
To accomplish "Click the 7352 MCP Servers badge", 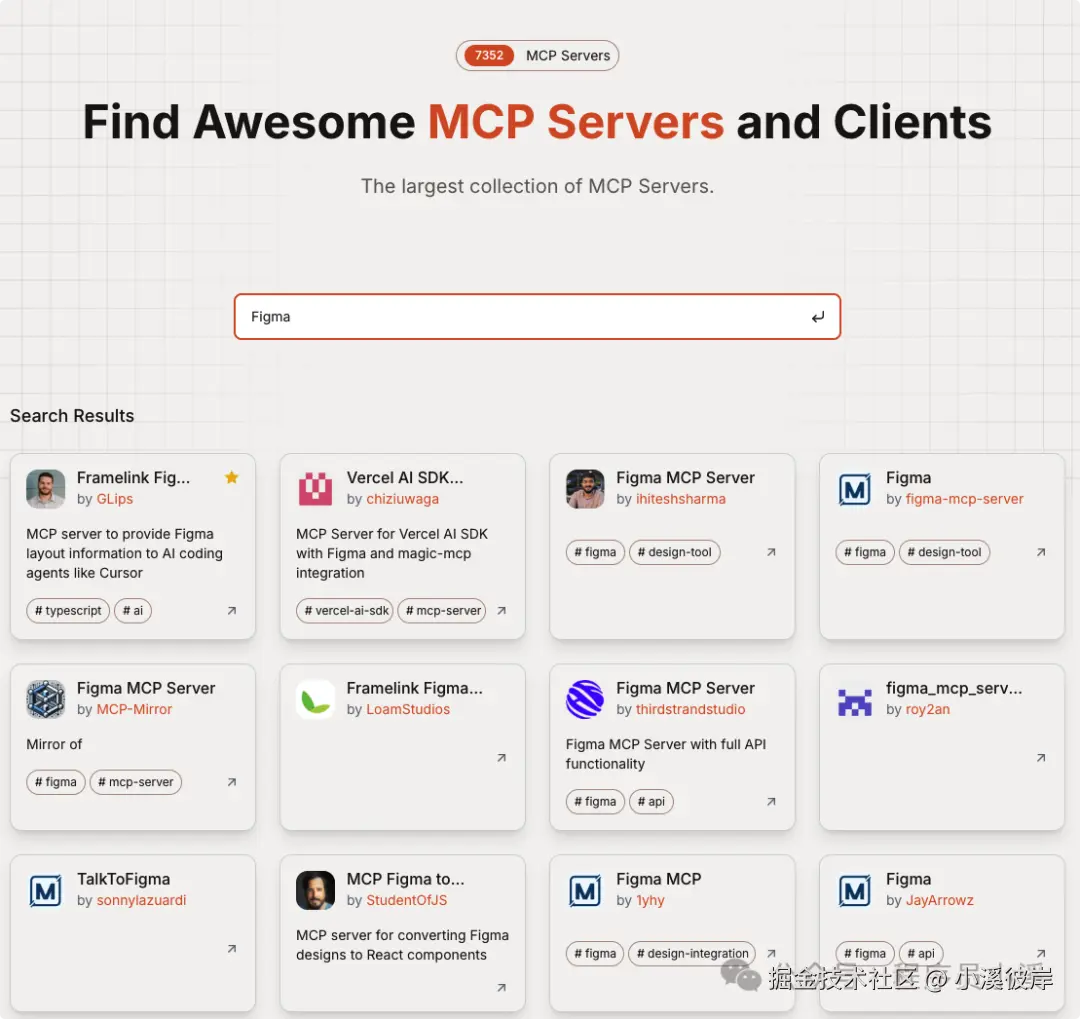I will pyautogui.click(x=537, y=56).
